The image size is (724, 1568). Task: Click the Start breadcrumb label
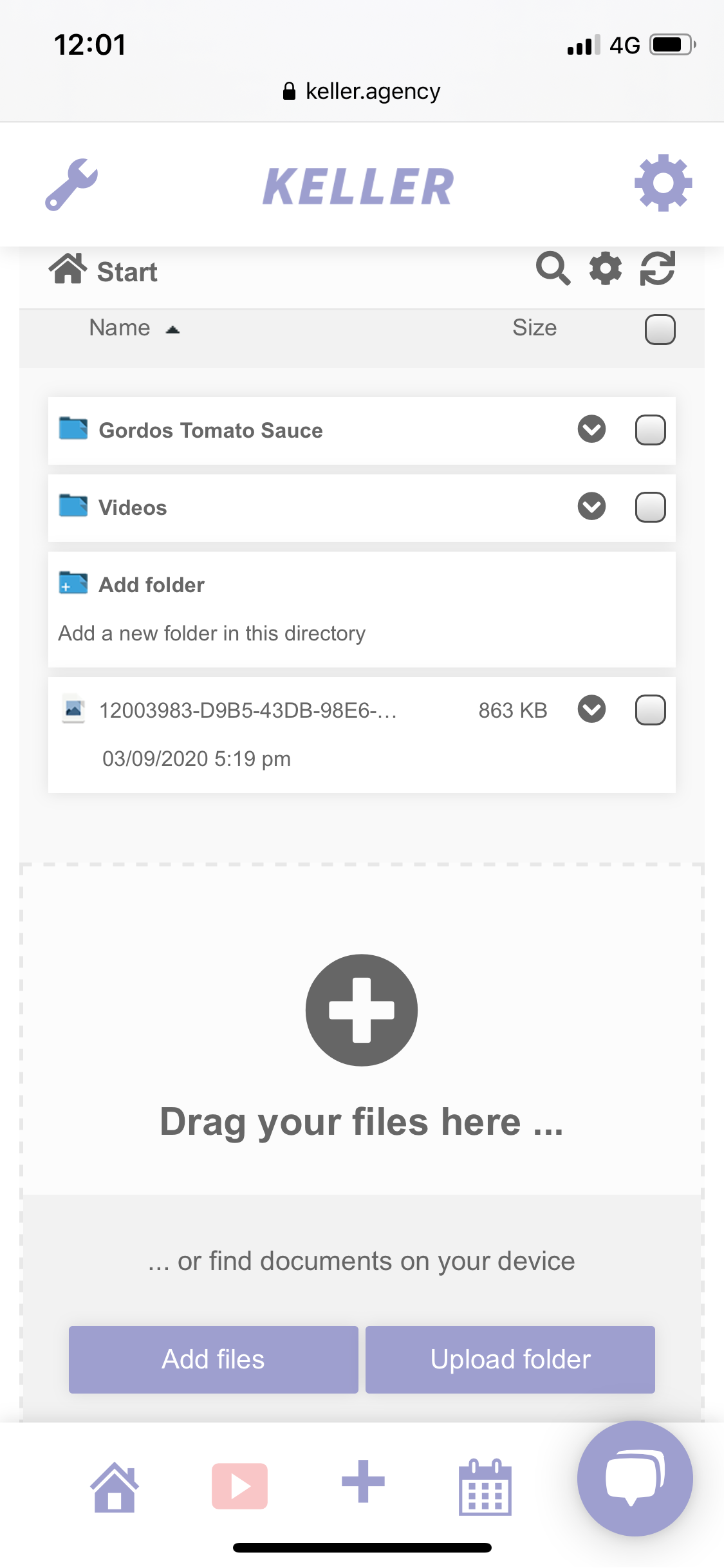pyautogui.click(x=127, y=272)
